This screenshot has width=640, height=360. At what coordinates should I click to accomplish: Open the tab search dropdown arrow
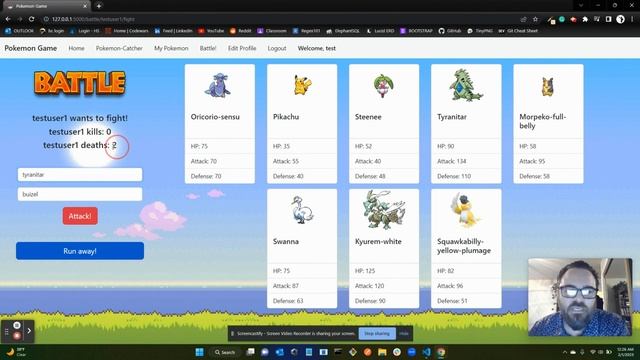[x=581, y=6]
